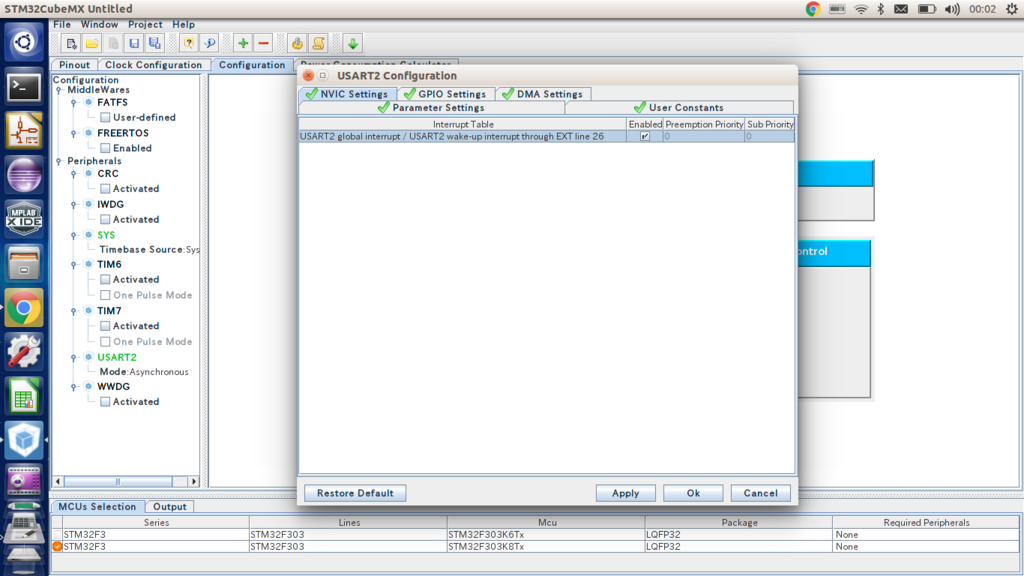
Task: Collapse the WWDG tree node
Action: (74, 387)
